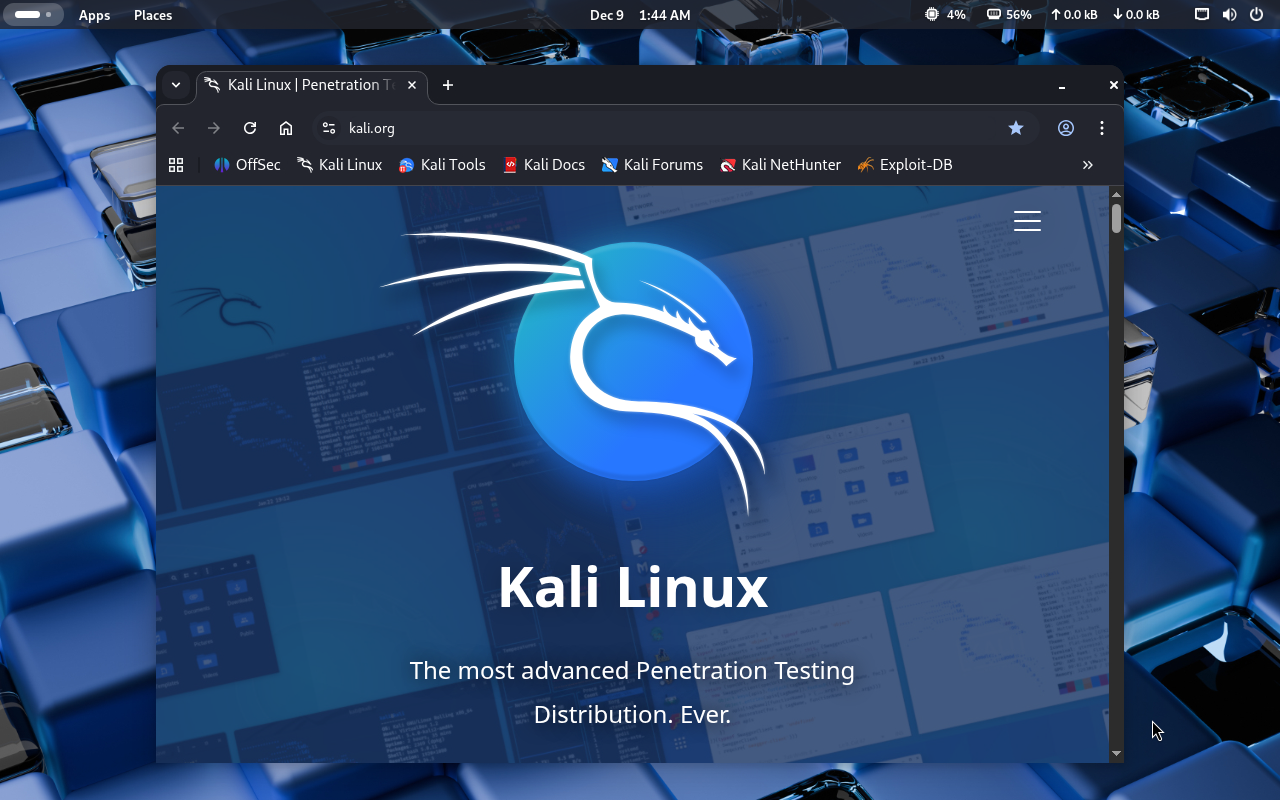The height and width of the screenshot is (800, 1280).
Task: Reload the kali.org page
Action: [x=250, y=128]
